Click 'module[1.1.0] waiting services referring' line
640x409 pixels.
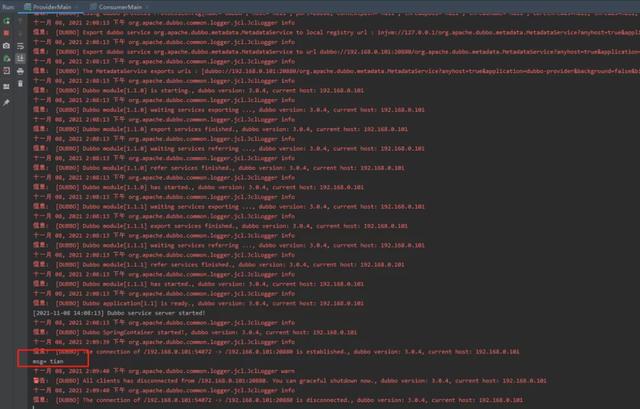coord(229,148)
